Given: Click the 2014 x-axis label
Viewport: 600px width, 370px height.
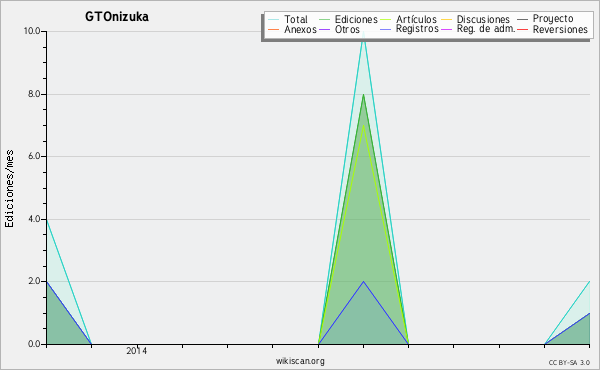Looking at the screenshot, I should [x=137, y=351].
